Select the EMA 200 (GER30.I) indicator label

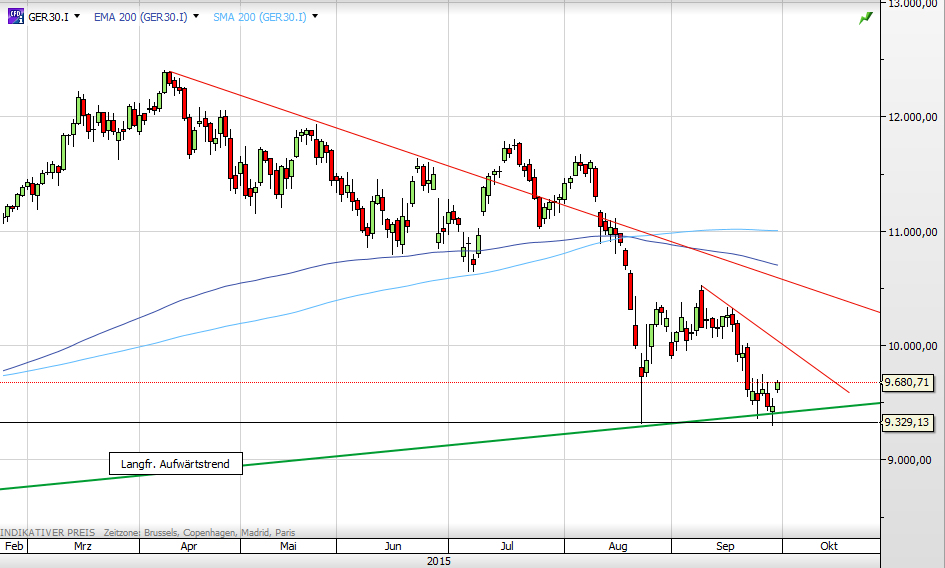(140, 17)
